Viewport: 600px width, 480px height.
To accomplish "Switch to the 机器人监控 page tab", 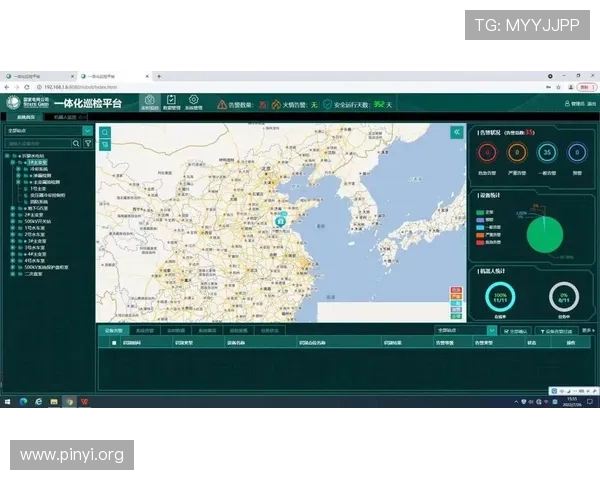I will point(66,117).
